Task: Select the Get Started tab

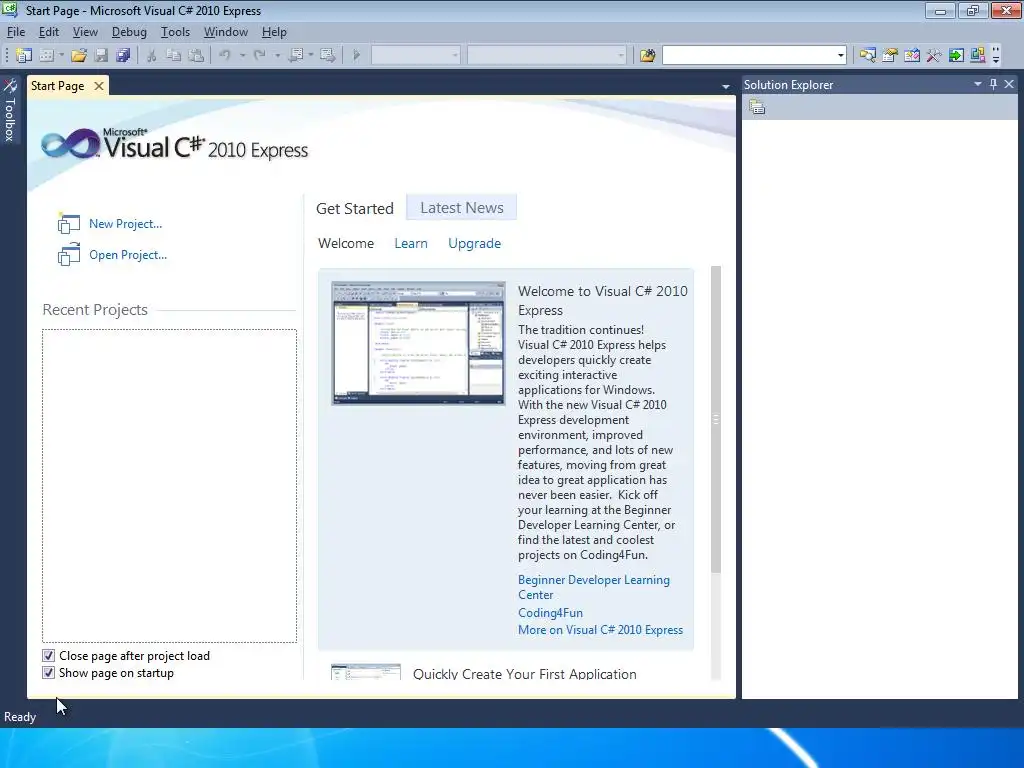Action: click(355, 208)
